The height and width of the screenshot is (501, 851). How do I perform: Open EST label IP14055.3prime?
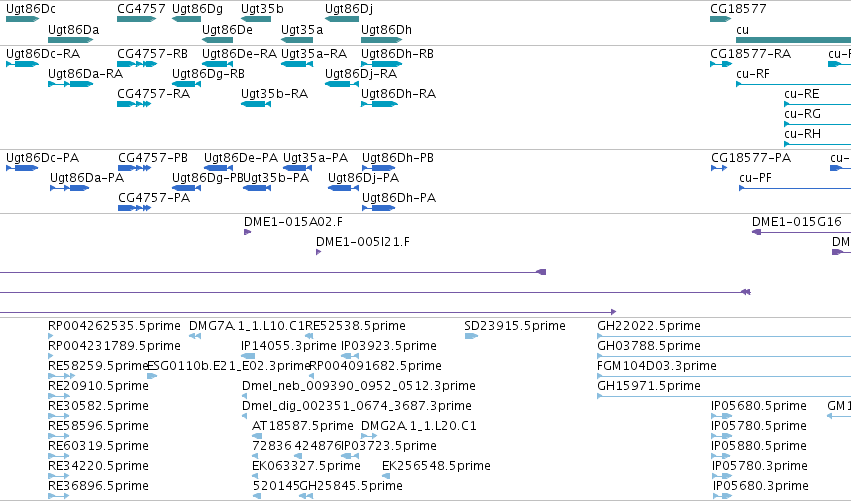tap(289, 346)
